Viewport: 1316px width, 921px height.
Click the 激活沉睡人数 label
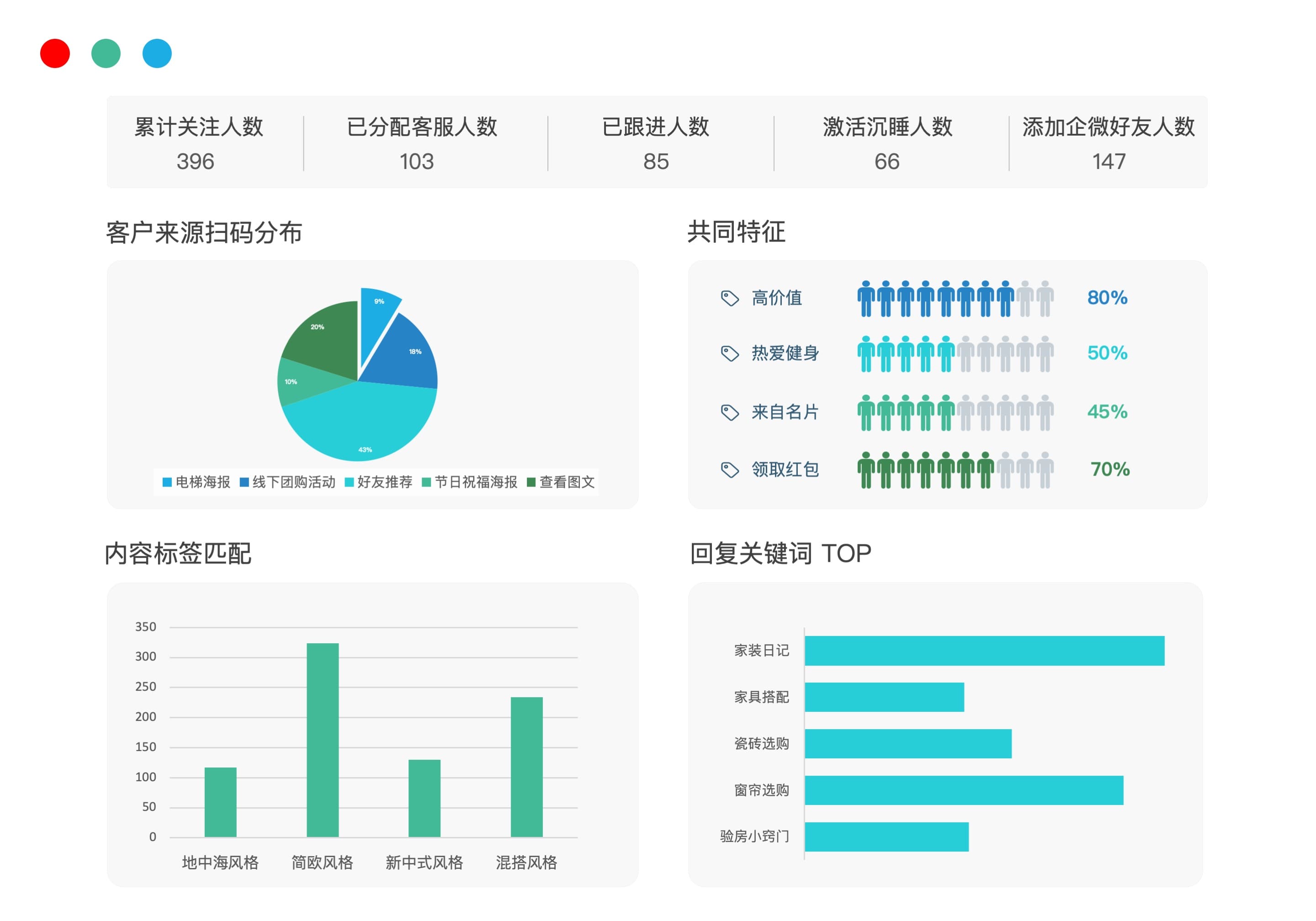coord(887,127)
